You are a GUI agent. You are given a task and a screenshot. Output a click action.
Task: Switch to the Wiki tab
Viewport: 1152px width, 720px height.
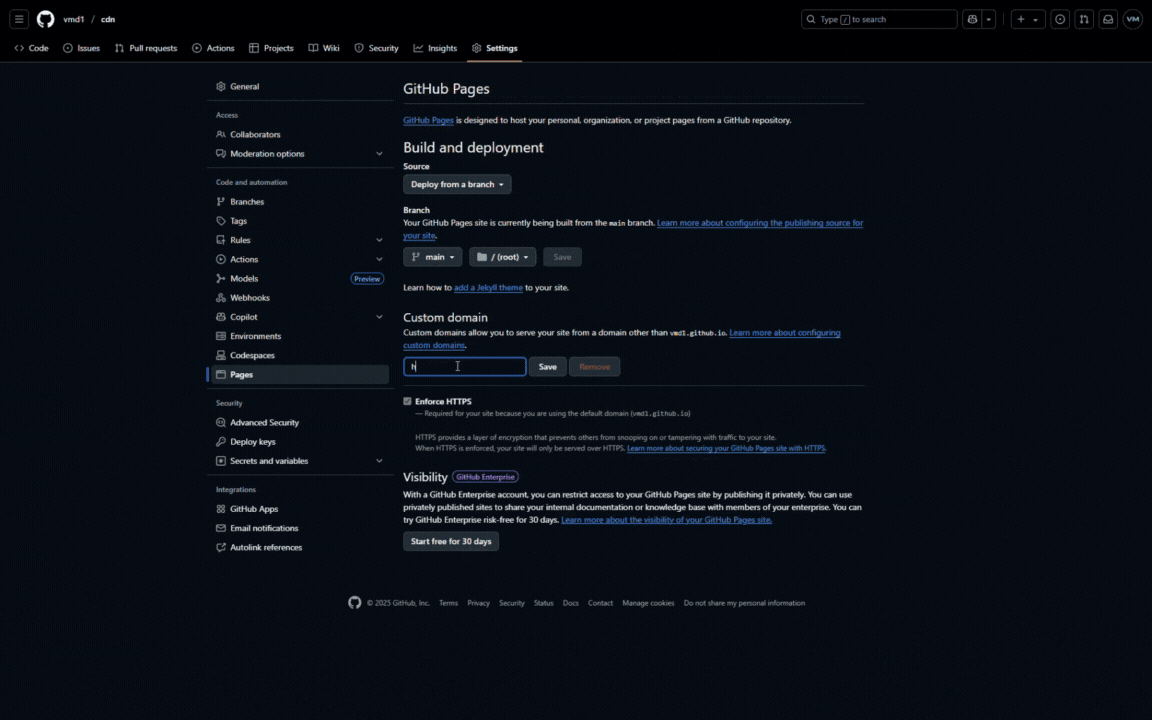(324, 48)
